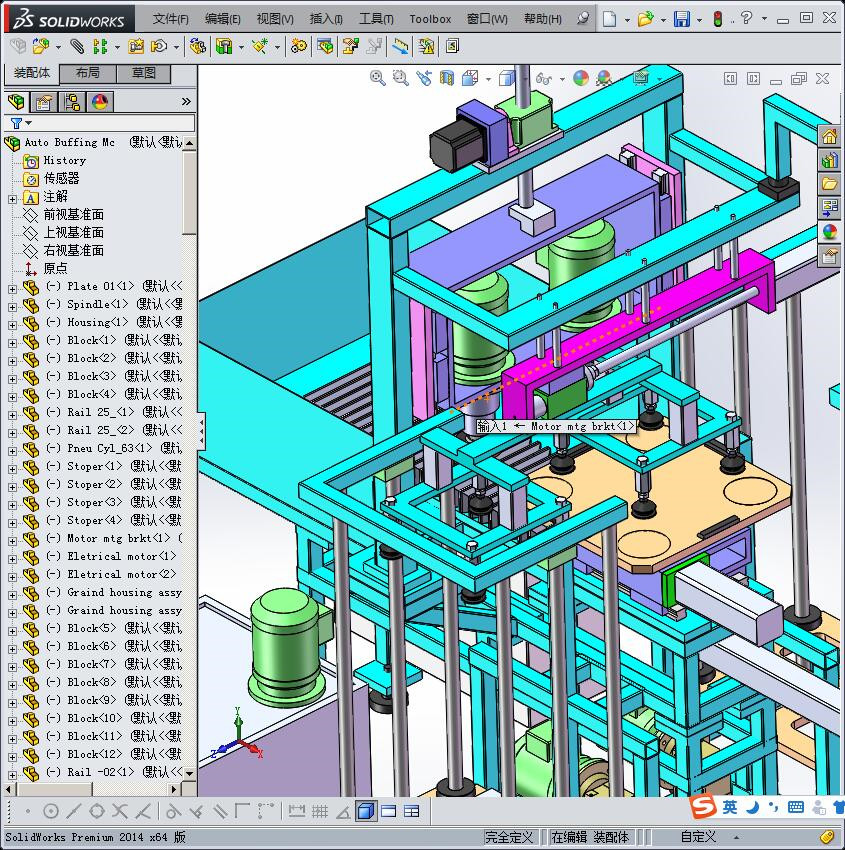The width and height of the screenshot is (845, 850).
Task: Click the Move Component icon
Action: coord(159,47)
